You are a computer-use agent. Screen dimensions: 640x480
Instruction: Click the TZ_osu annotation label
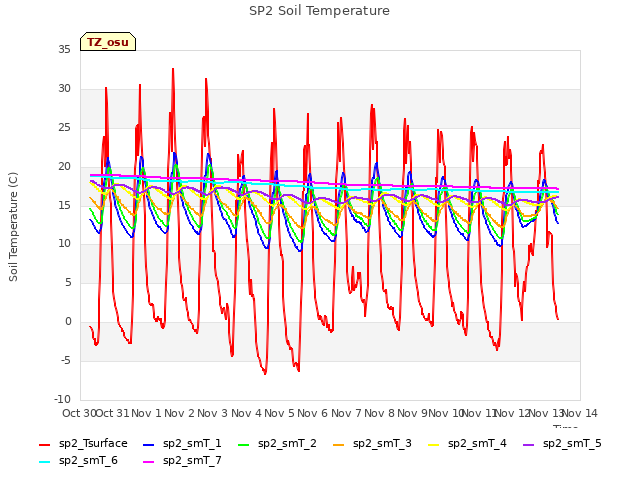click(108, 42)
